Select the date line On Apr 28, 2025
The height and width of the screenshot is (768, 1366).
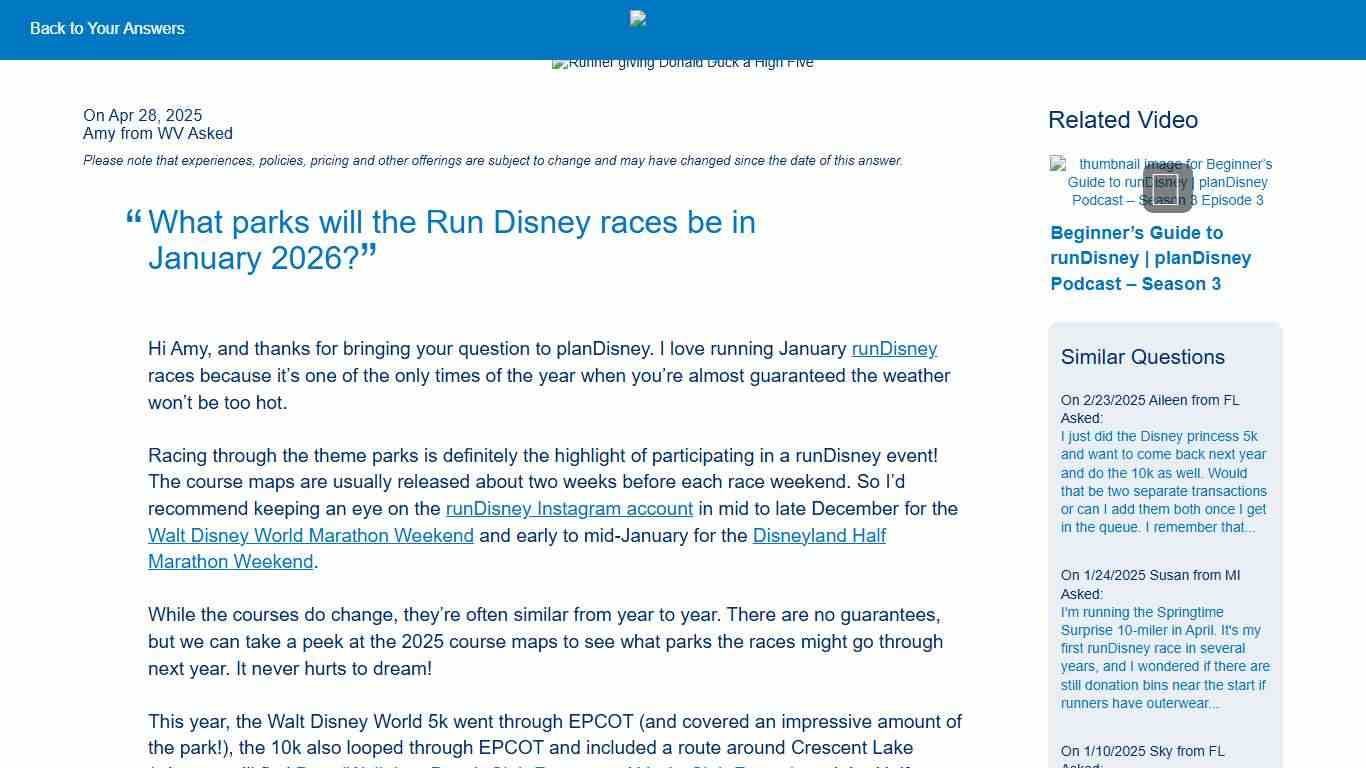141,115
